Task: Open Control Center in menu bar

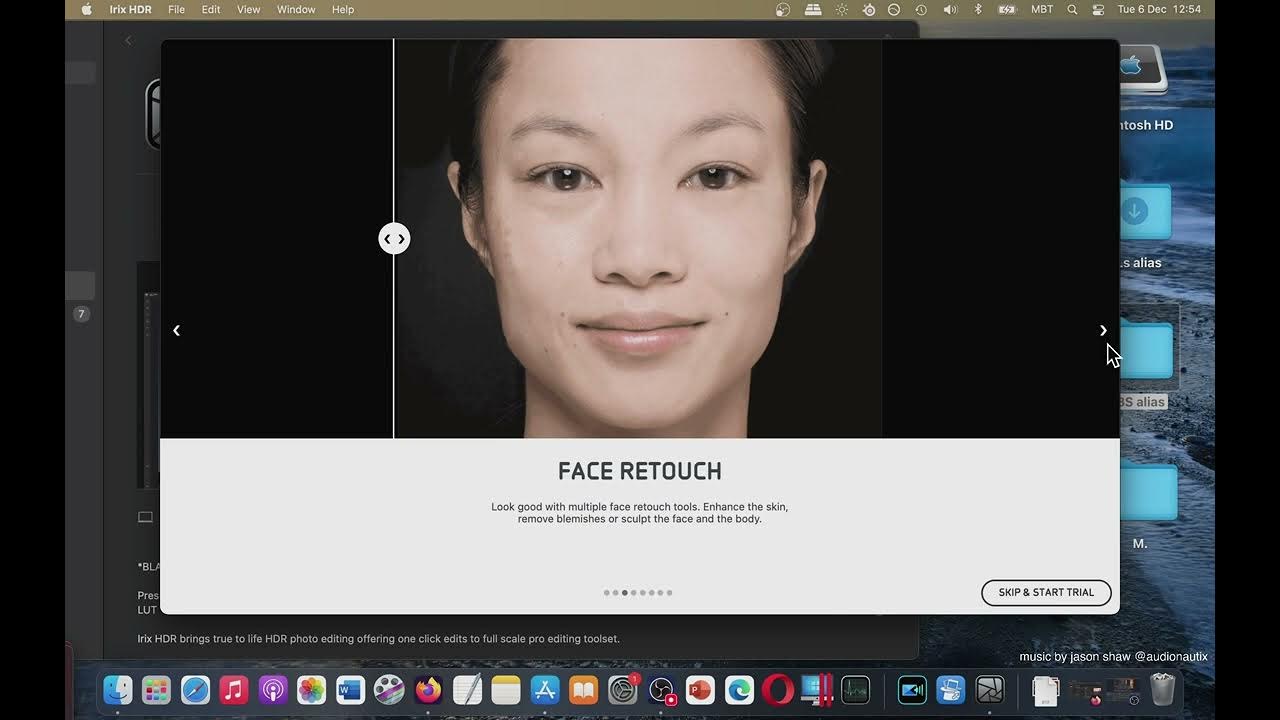Action: pos(1098,9)
